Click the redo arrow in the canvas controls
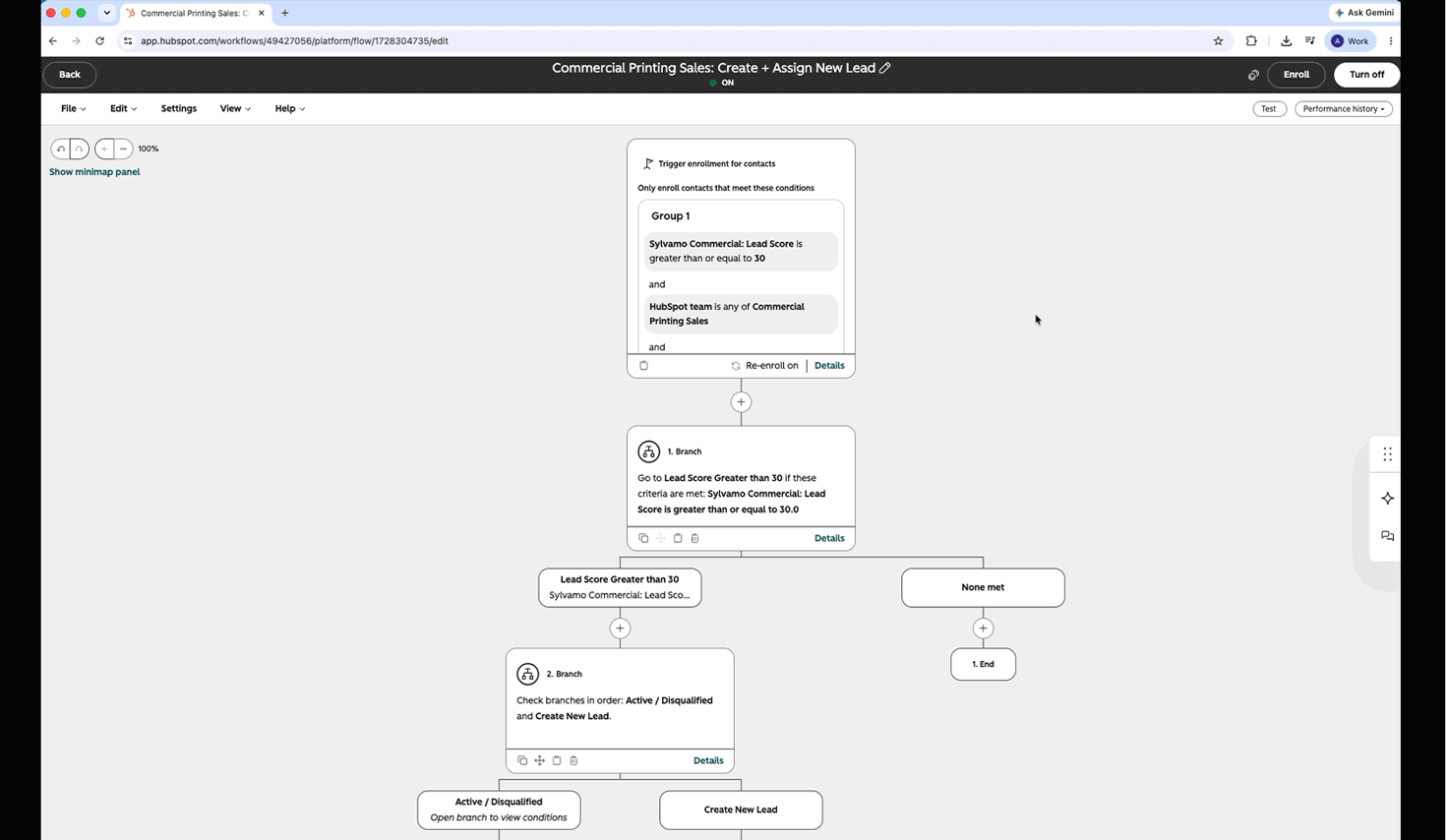1446x840 pixels. pyautogui.click(x=79, y=149)
